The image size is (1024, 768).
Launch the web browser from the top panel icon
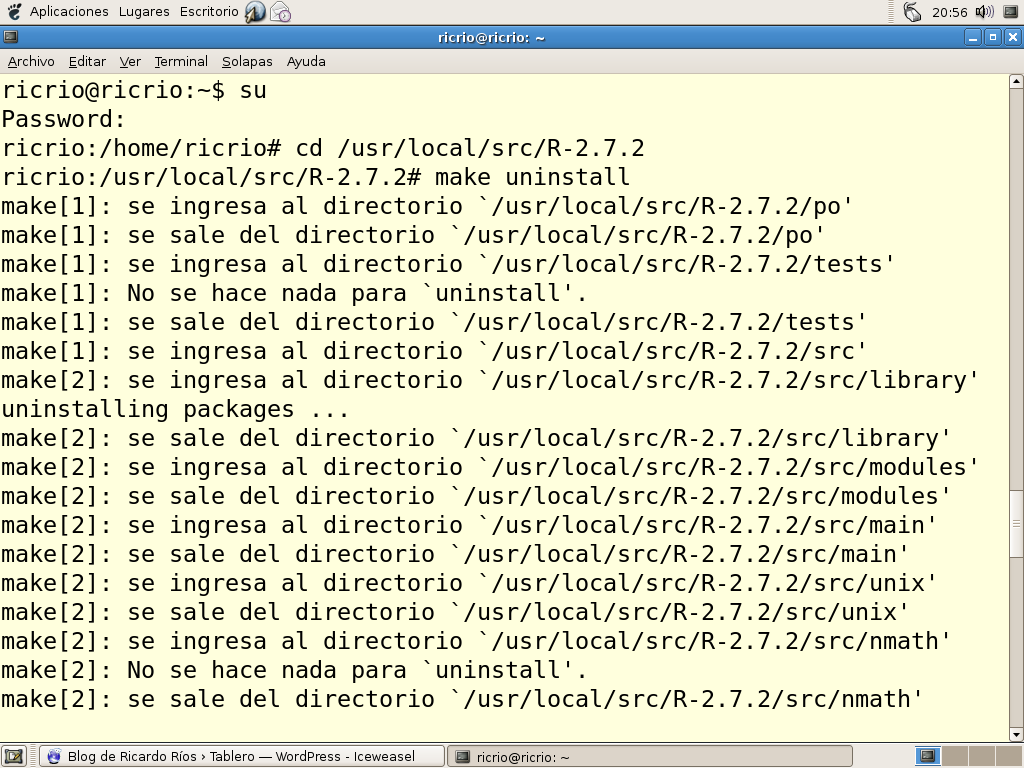[253, 12]
